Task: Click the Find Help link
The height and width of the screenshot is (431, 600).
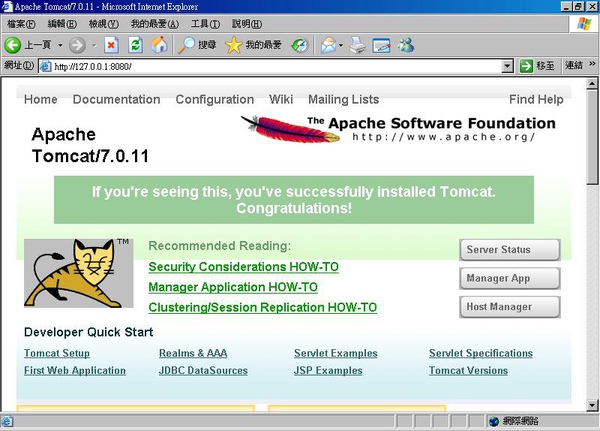Action: click(536, 100)
